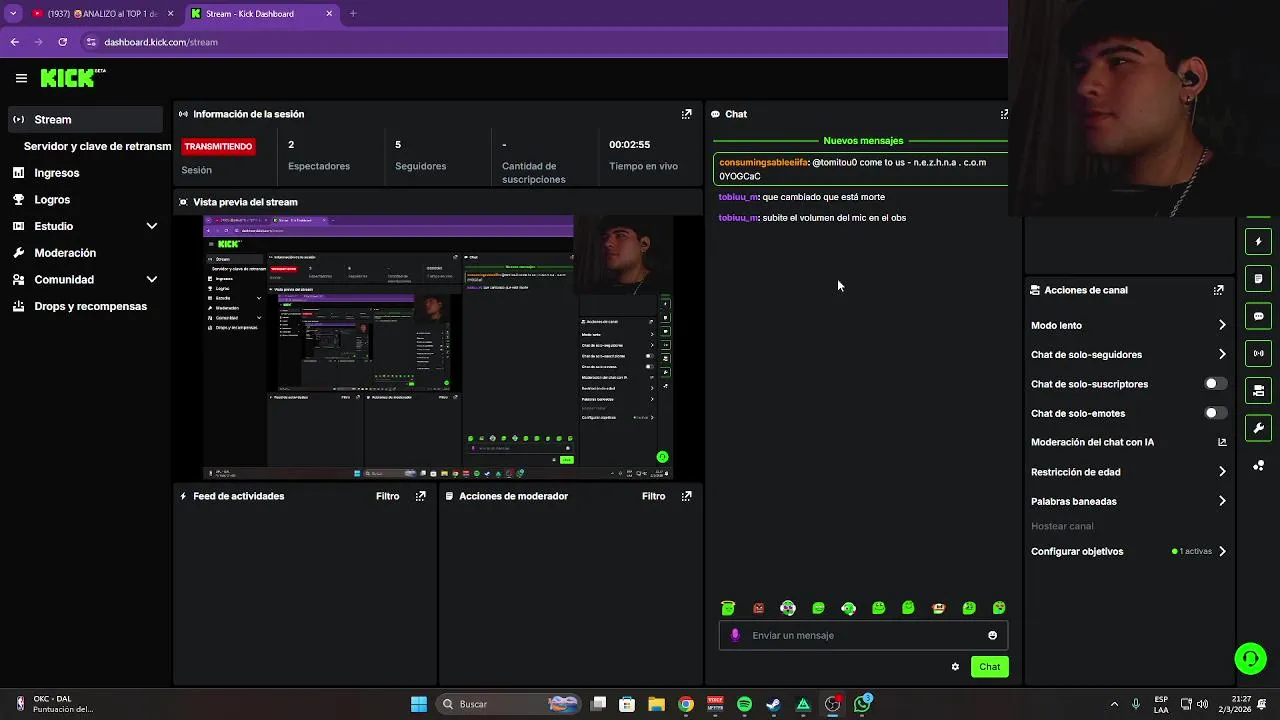Show hidden system tray icons
This screenshot has width=1280, height=720.
(x=1114, y=704)
